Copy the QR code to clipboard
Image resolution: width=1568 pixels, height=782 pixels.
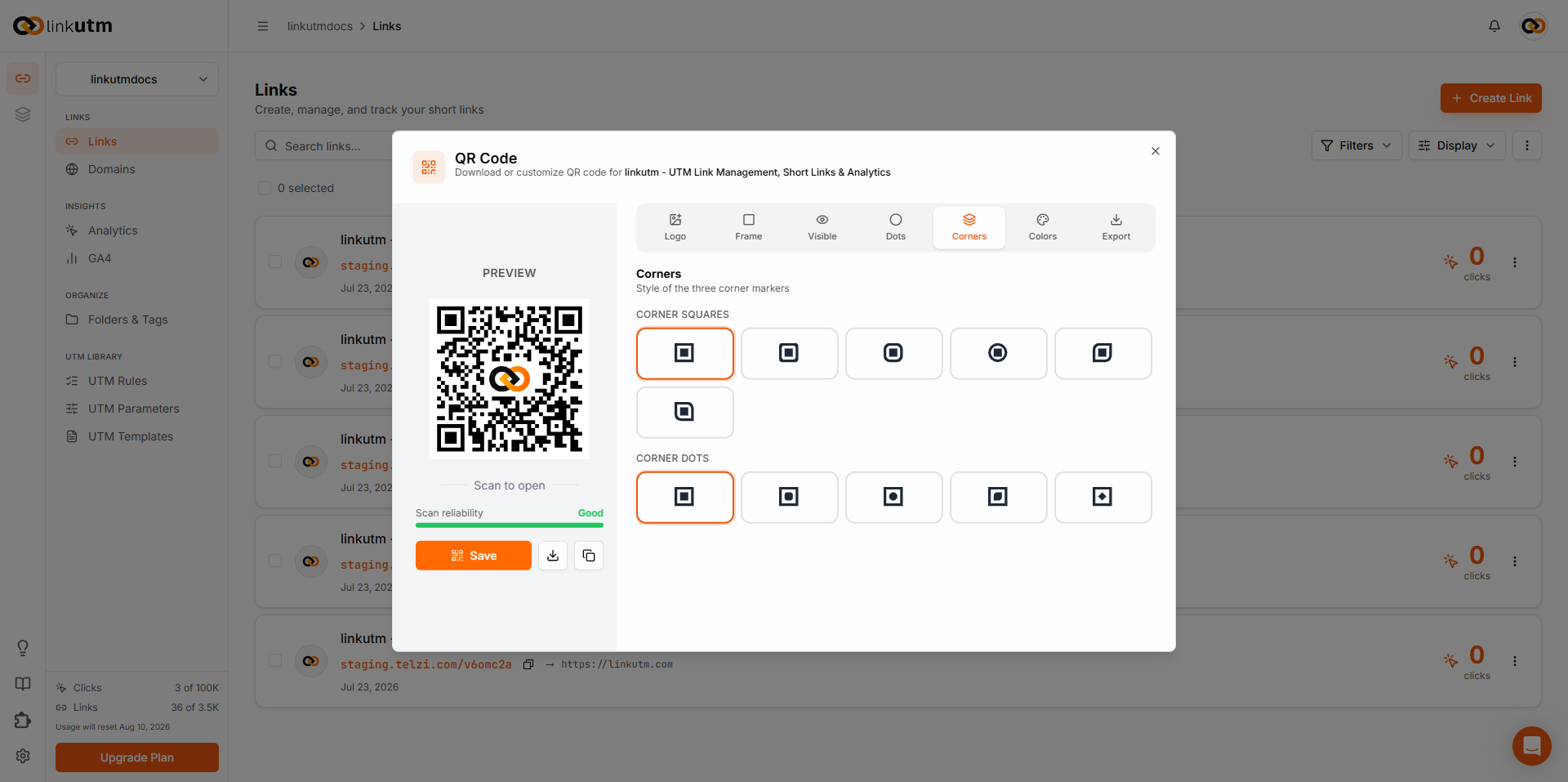589,556
